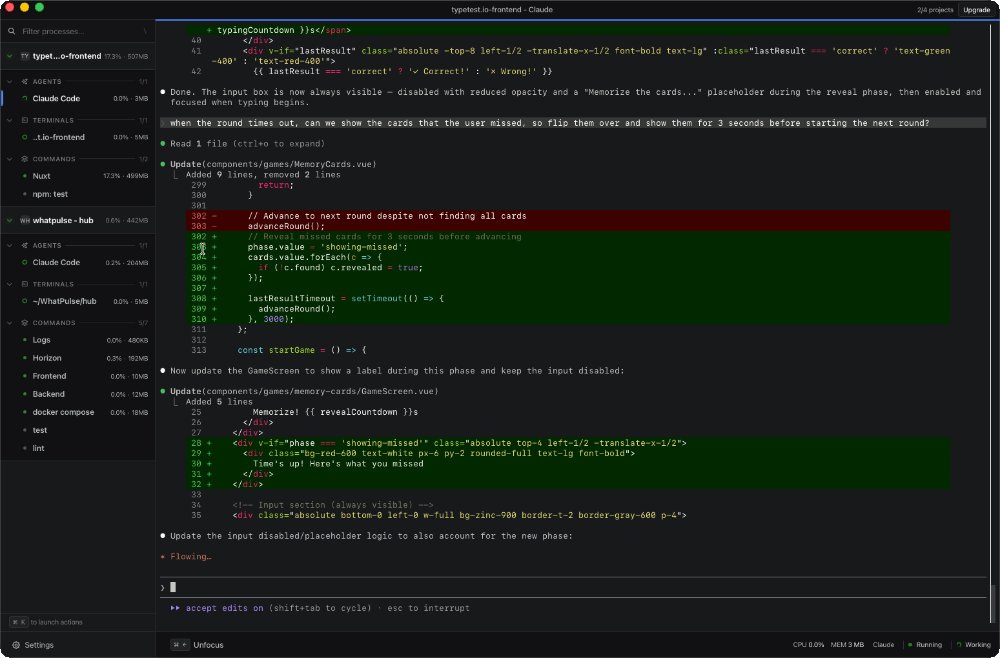
Task: Click terminals icon in whatpulse - hub group
Action: (x=25, y=284)
